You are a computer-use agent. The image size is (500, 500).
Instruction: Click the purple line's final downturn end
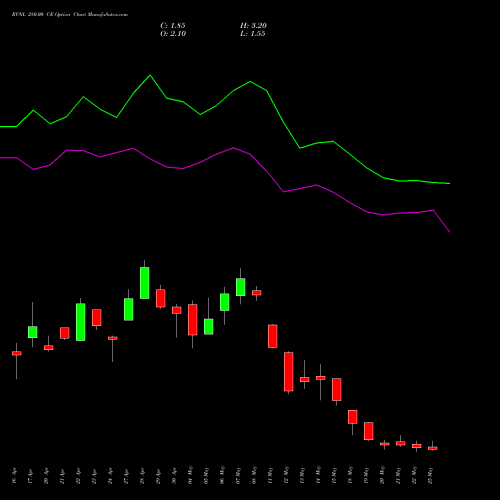pos(450,232)
